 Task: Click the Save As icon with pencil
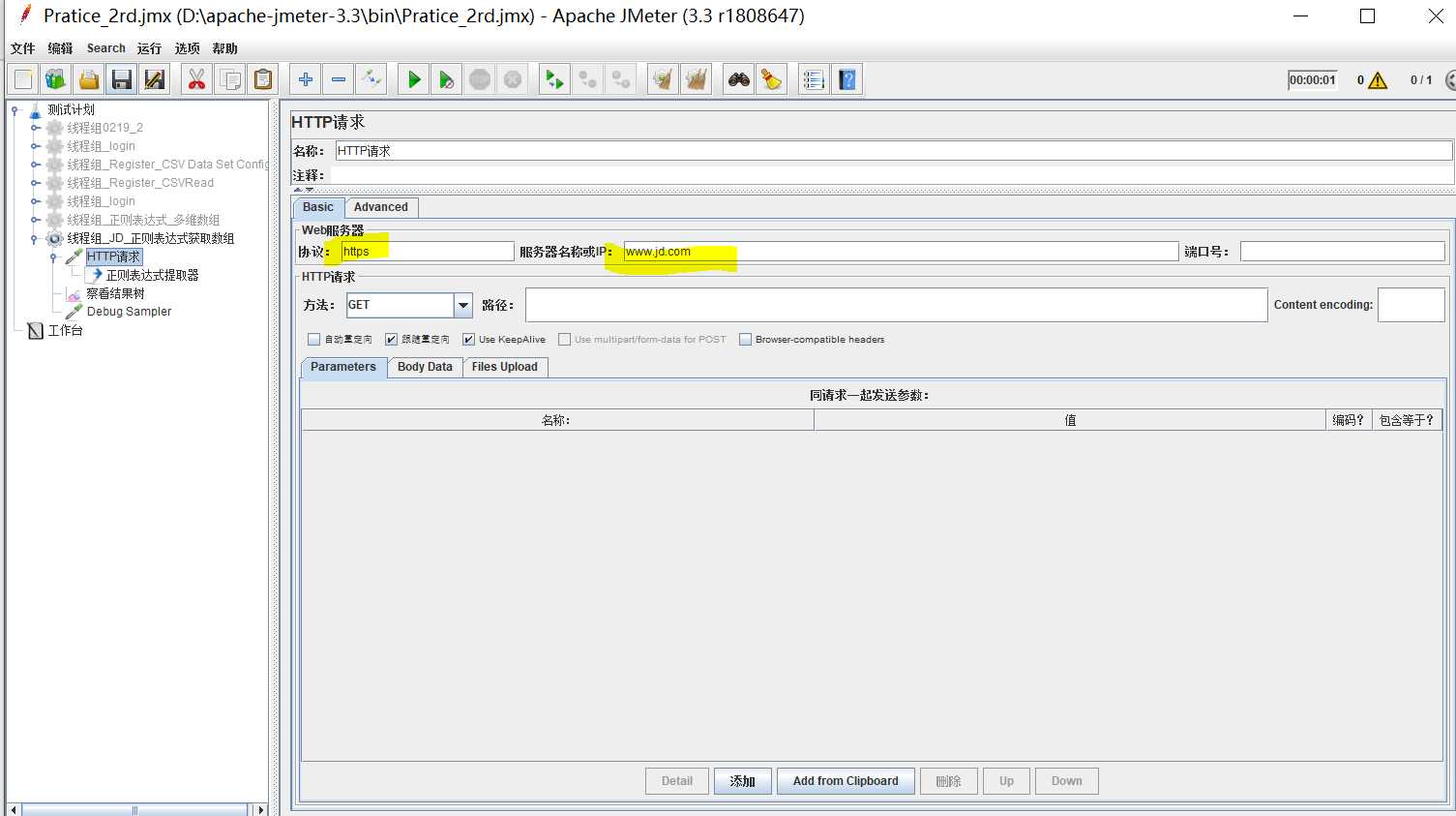[155, 79]
